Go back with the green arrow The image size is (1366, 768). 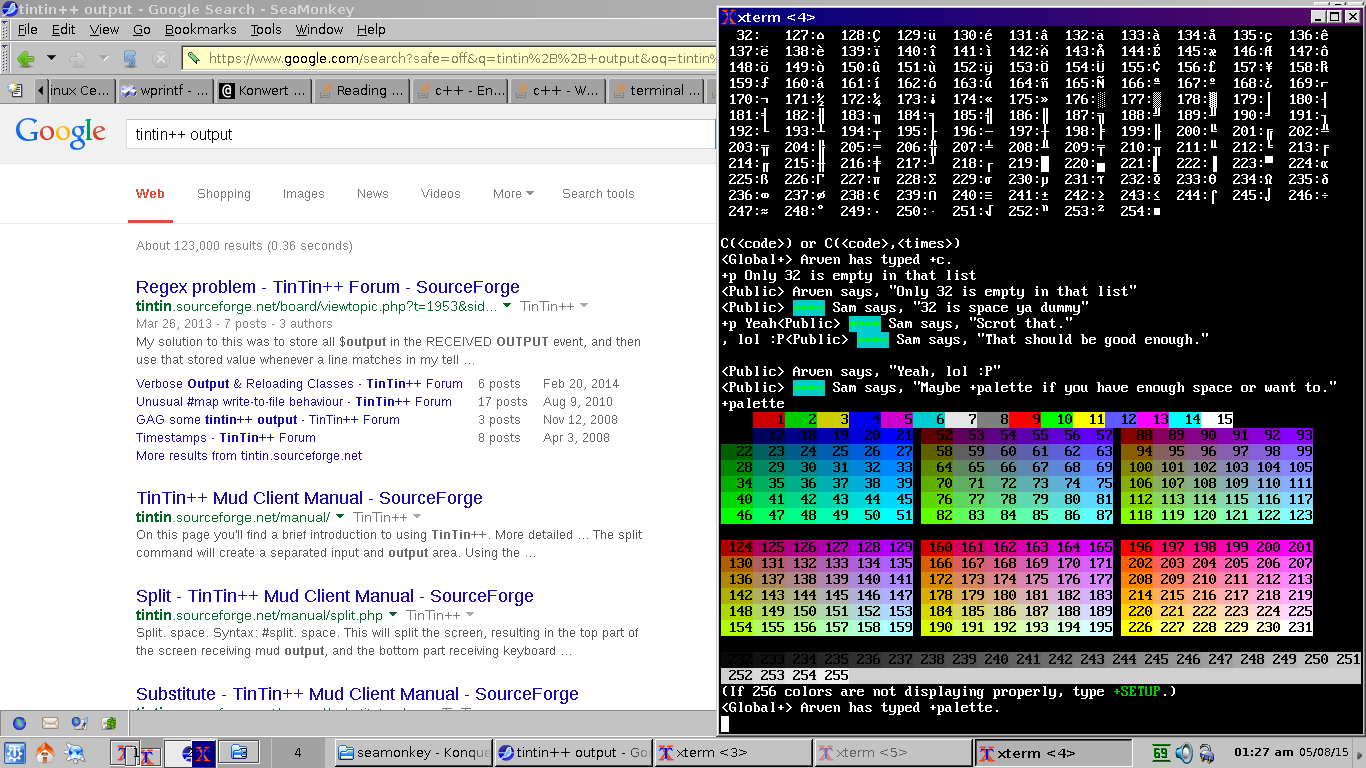click(26, 59)
